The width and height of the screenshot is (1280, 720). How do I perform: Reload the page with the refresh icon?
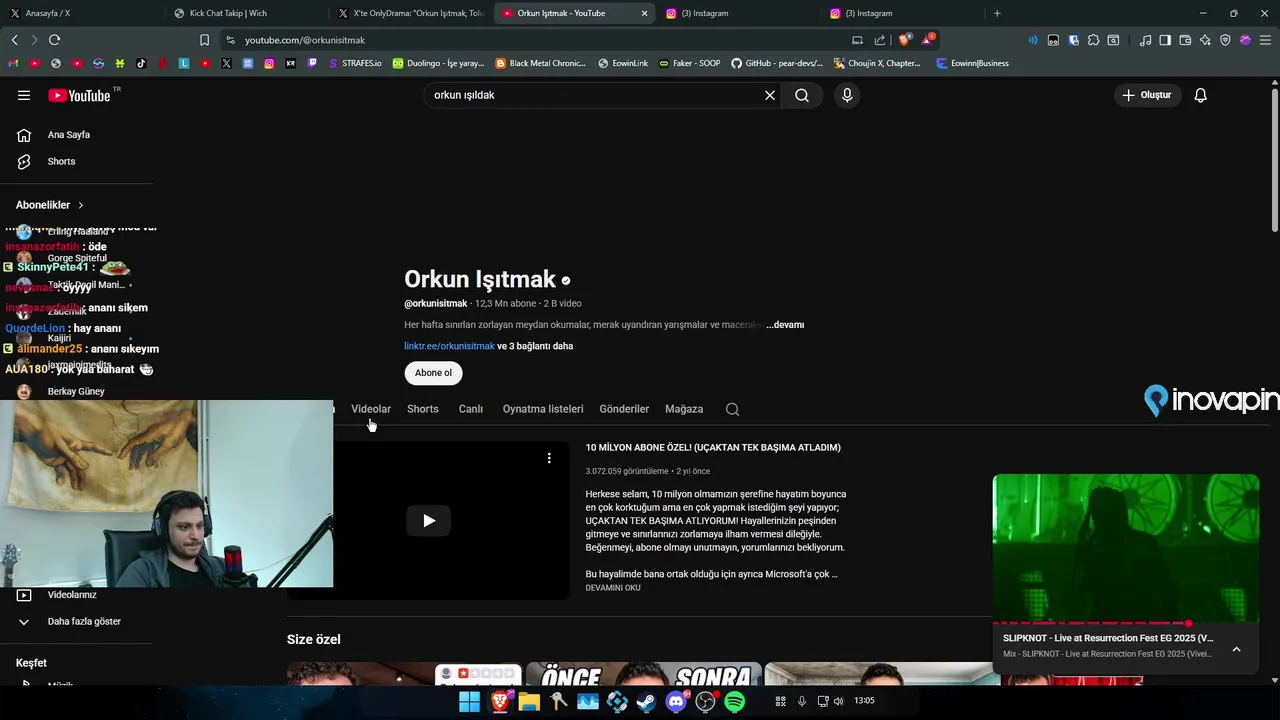point(54,40)
